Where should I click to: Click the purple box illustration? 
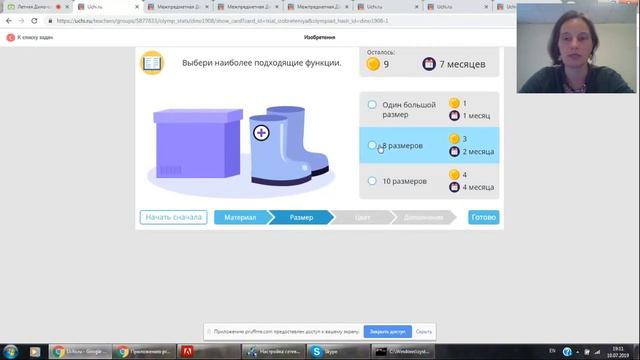[198, 143]
